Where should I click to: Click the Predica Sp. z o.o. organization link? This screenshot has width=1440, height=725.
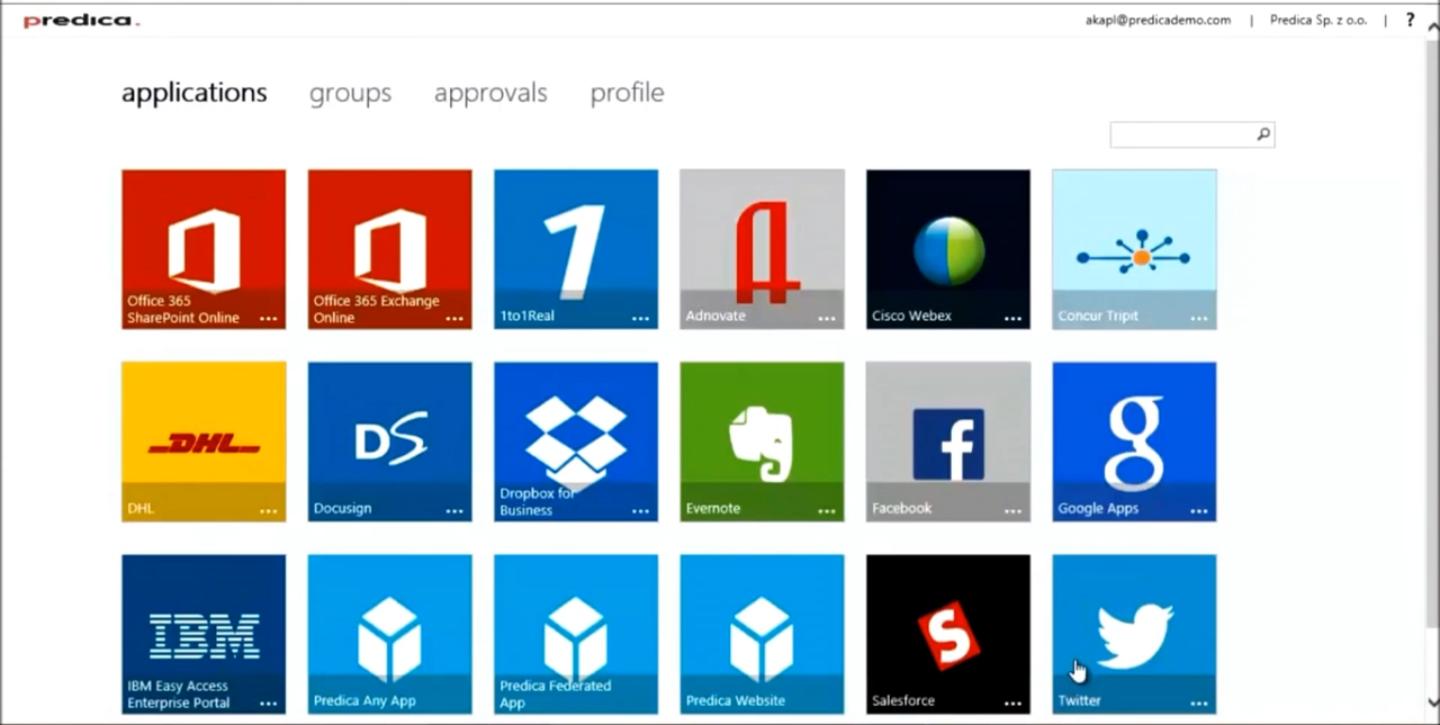point(1318,20)
